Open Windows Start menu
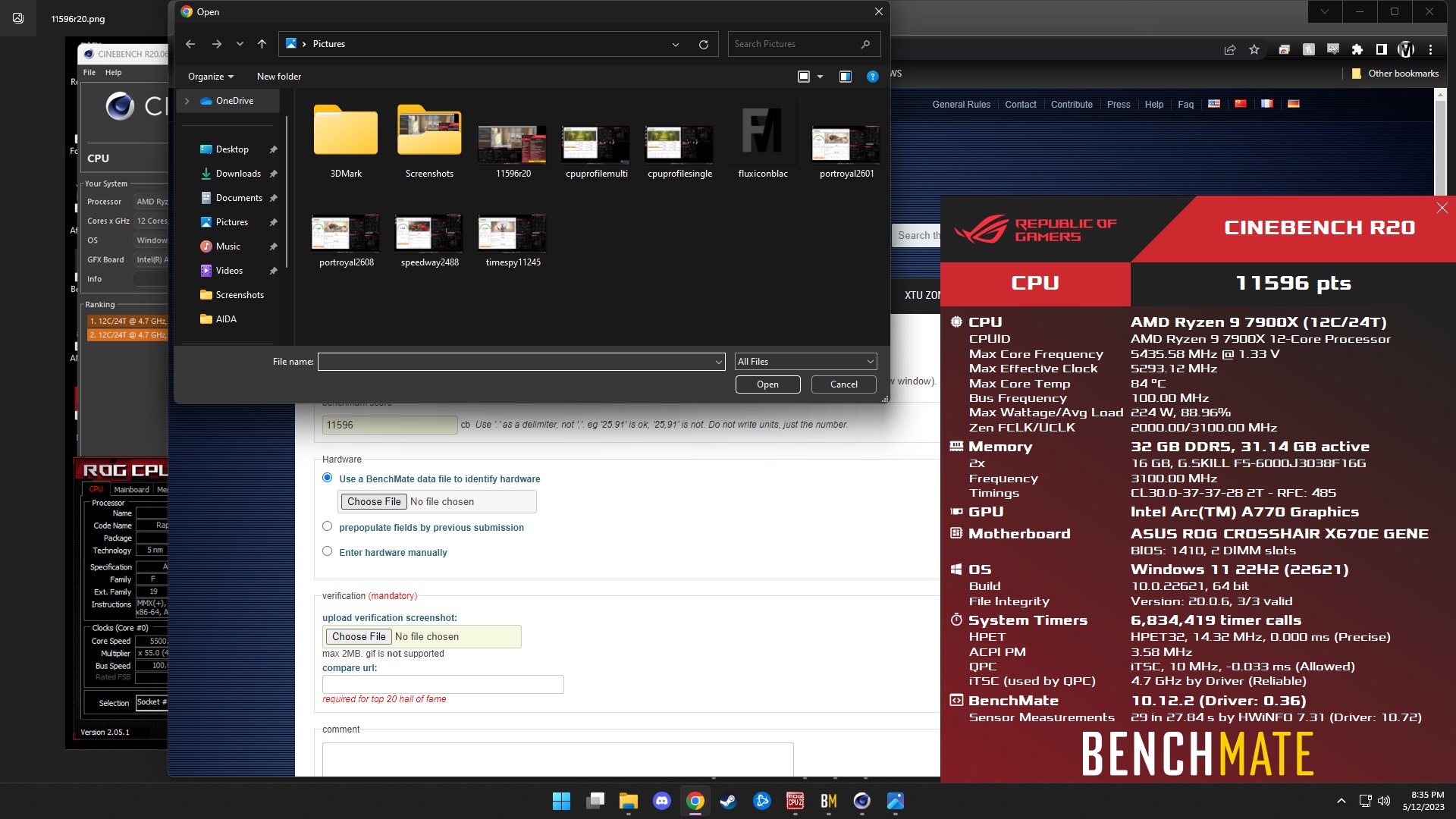 click(x=562, y=801)
